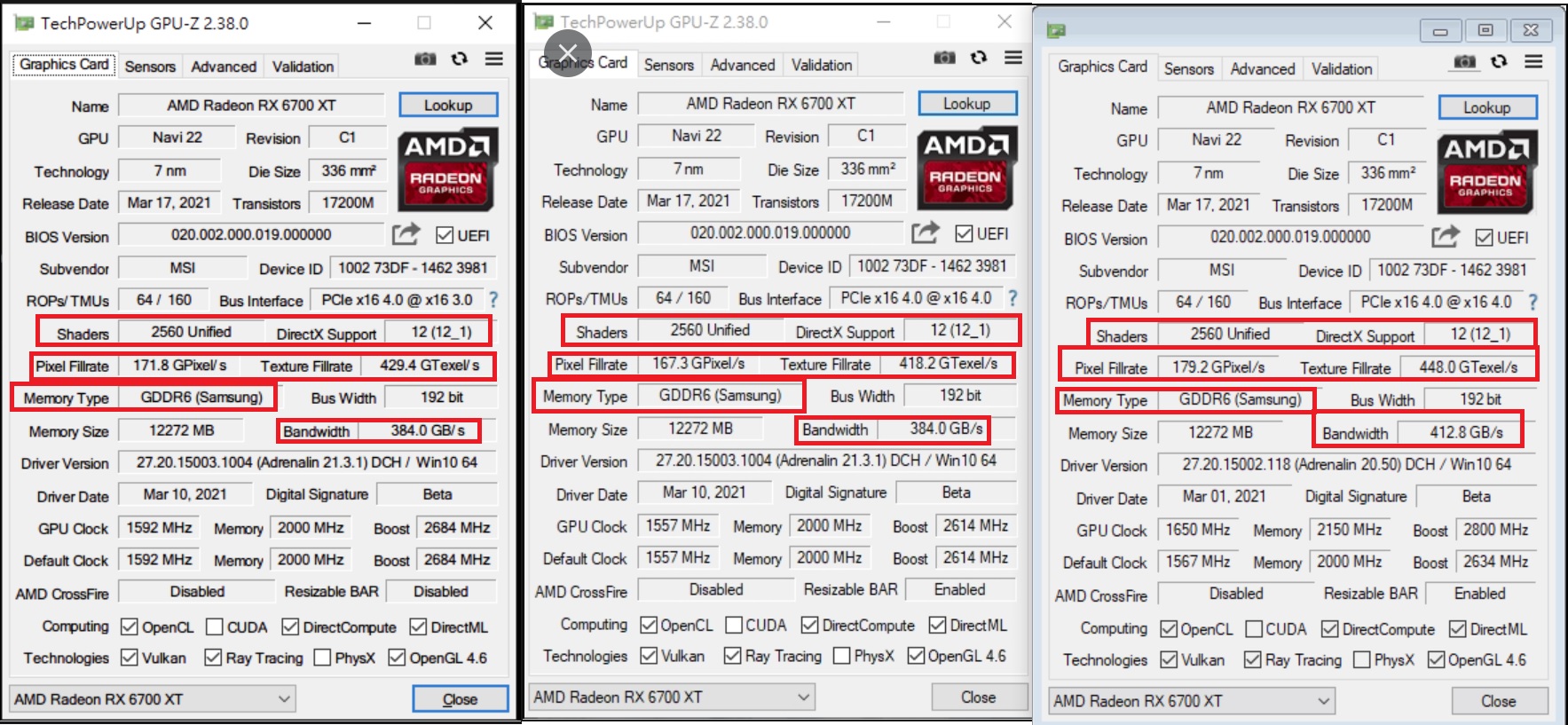Click Lookup button in left window
Viewport: 1568px width, 725px height.
tap(448, 105)
